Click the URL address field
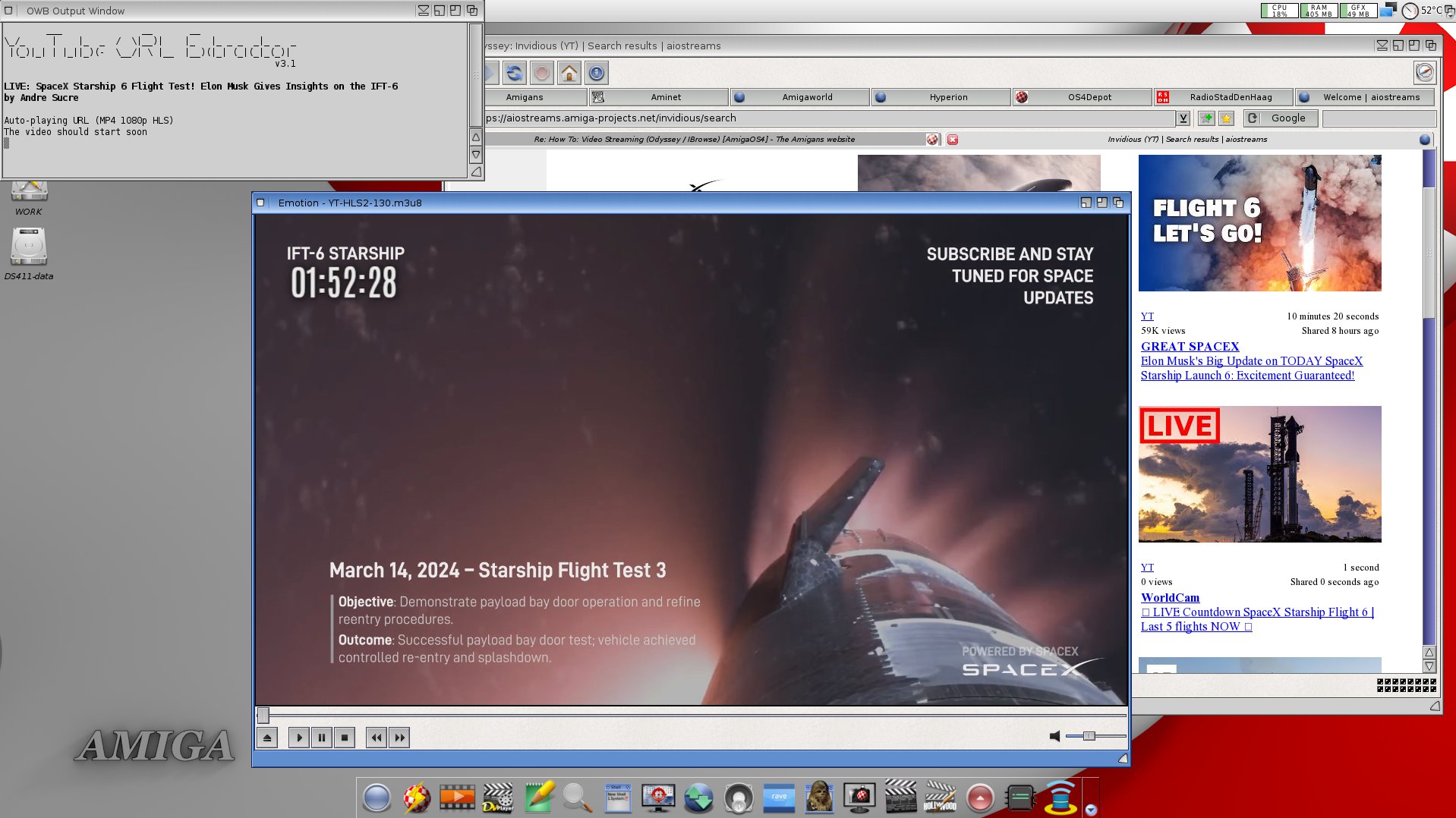1456x818 pixels. [x=829, y=118]
